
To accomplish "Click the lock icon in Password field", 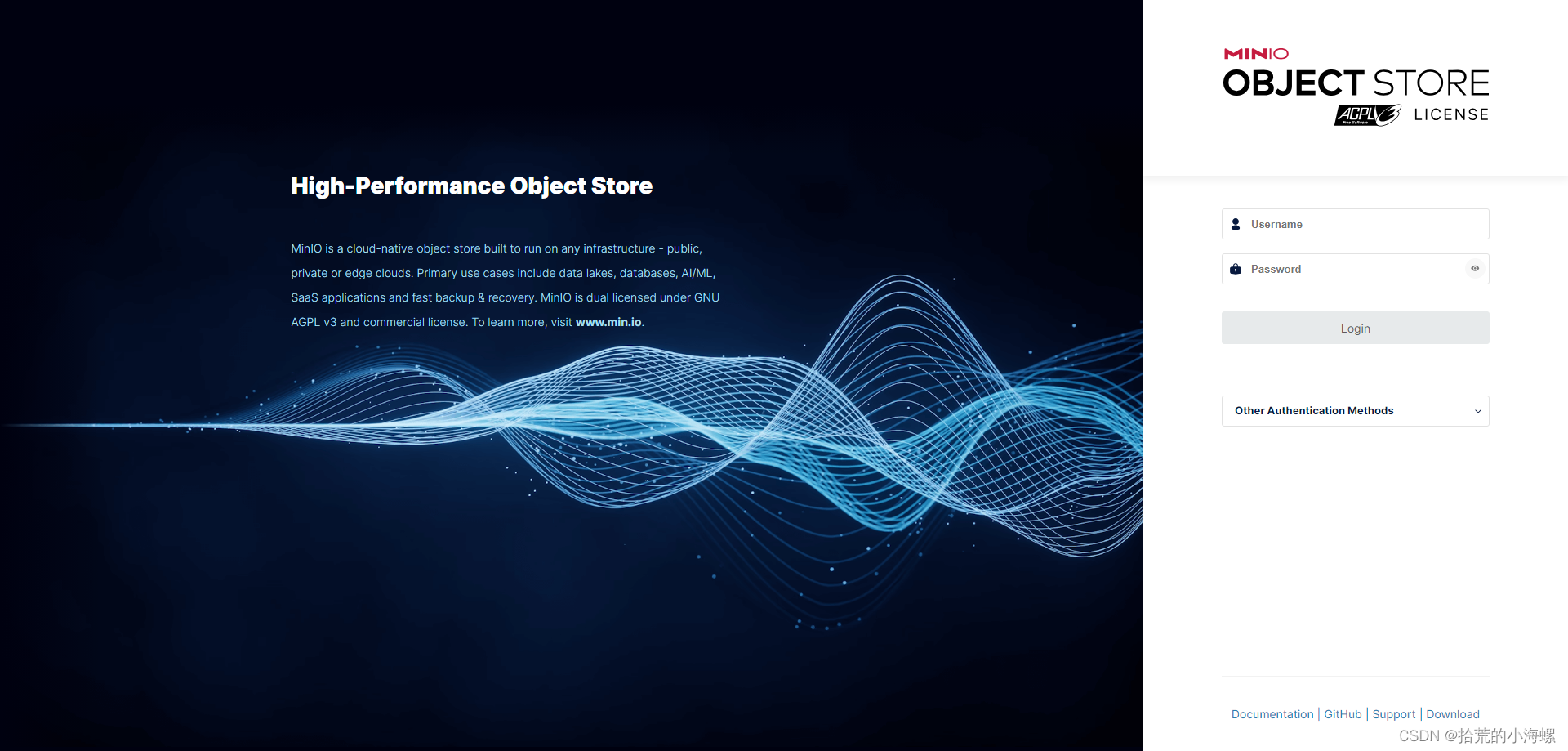I will tap(1236, 269).
